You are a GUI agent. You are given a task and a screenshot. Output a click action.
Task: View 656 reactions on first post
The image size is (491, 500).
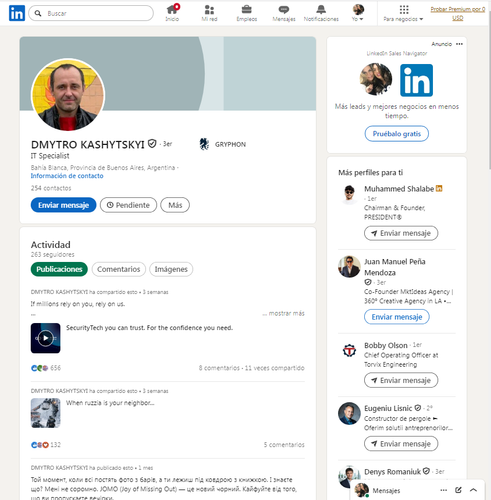[46, 368]
